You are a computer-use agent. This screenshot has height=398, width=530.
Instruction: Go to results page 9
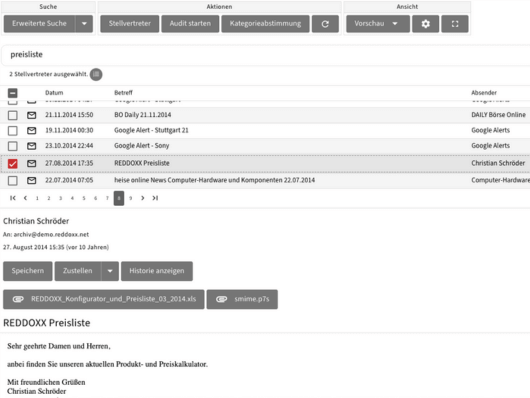coord(130,198)
